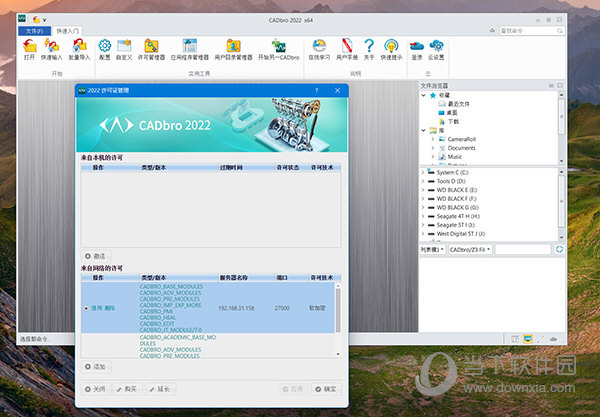
Task: Click the ribbon collapse arrow near search box
Action: [492, 30]
